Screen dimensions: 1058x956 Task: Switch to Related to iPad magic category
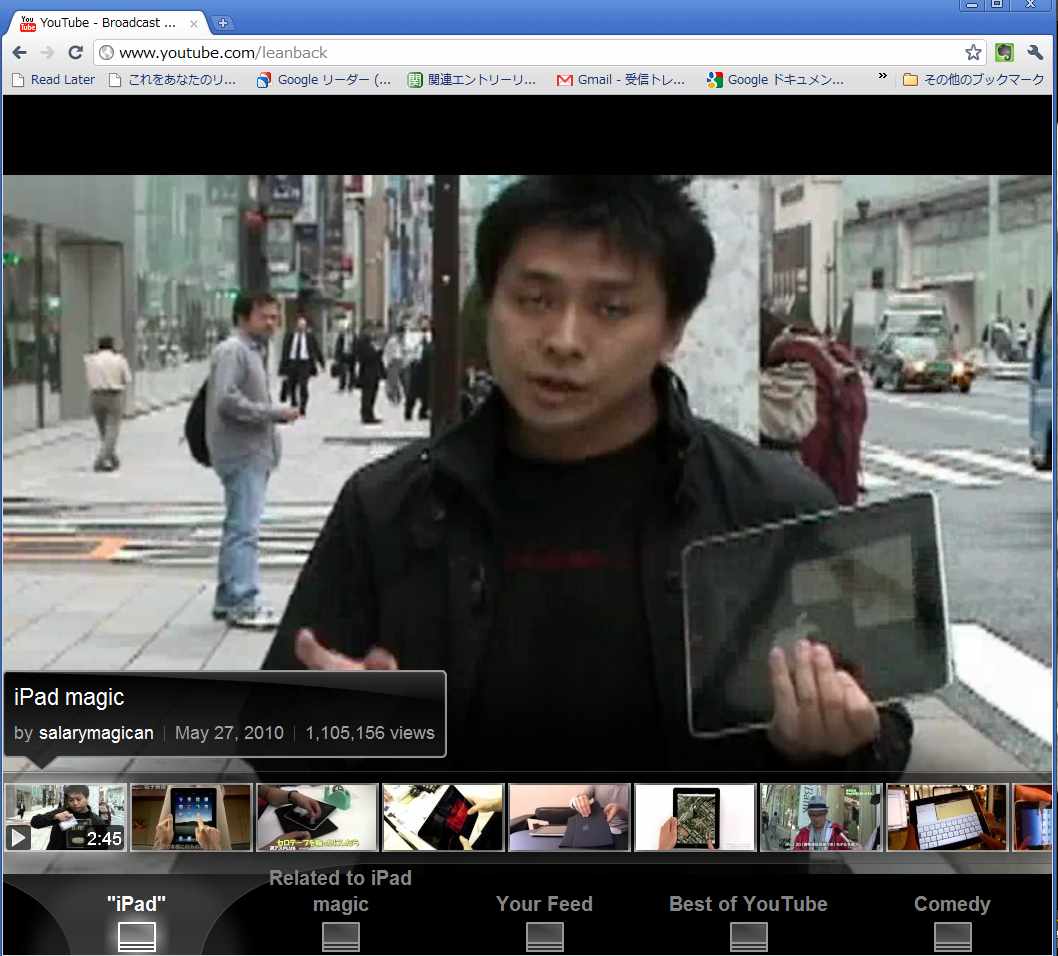341,908
